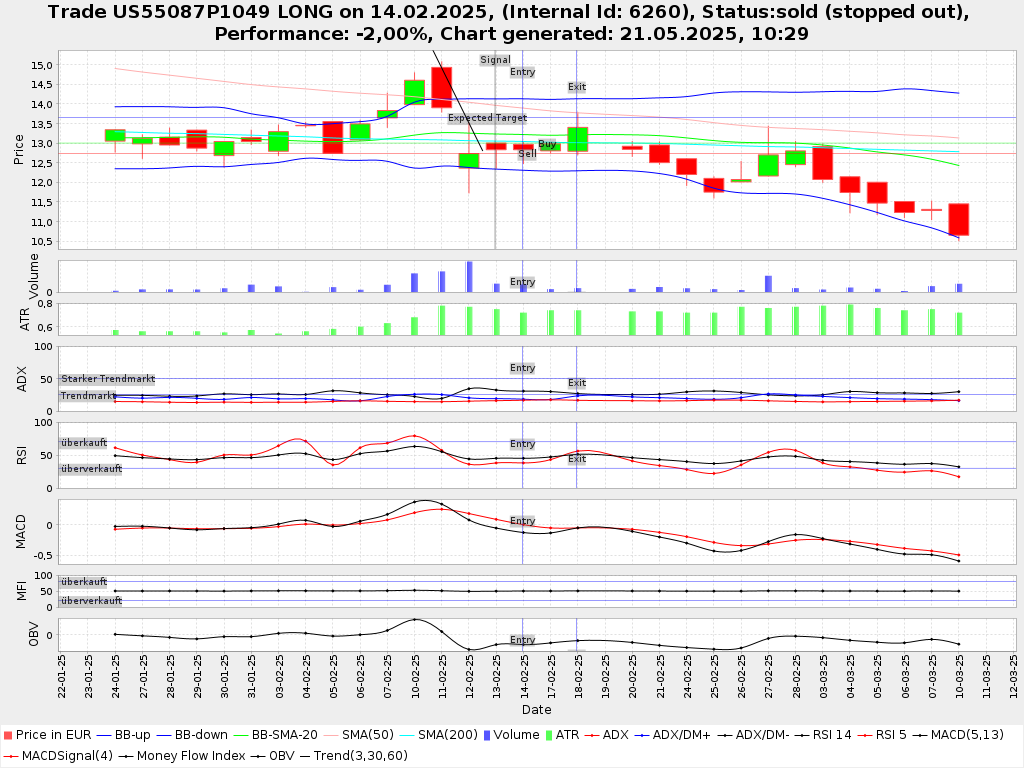1024x768 pixels.
Task: Click the blue Volume legend square
Action: (487, 735)
